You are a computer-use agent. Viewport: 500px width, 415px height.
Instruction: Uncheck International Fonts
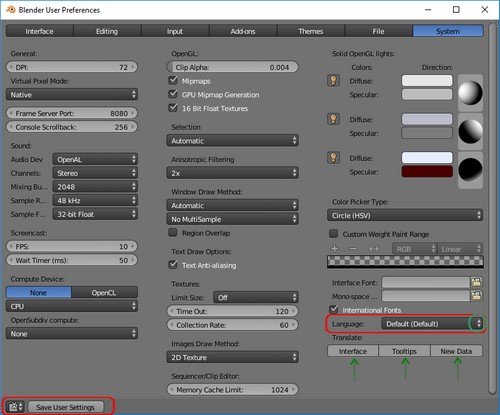click(333, 309)
